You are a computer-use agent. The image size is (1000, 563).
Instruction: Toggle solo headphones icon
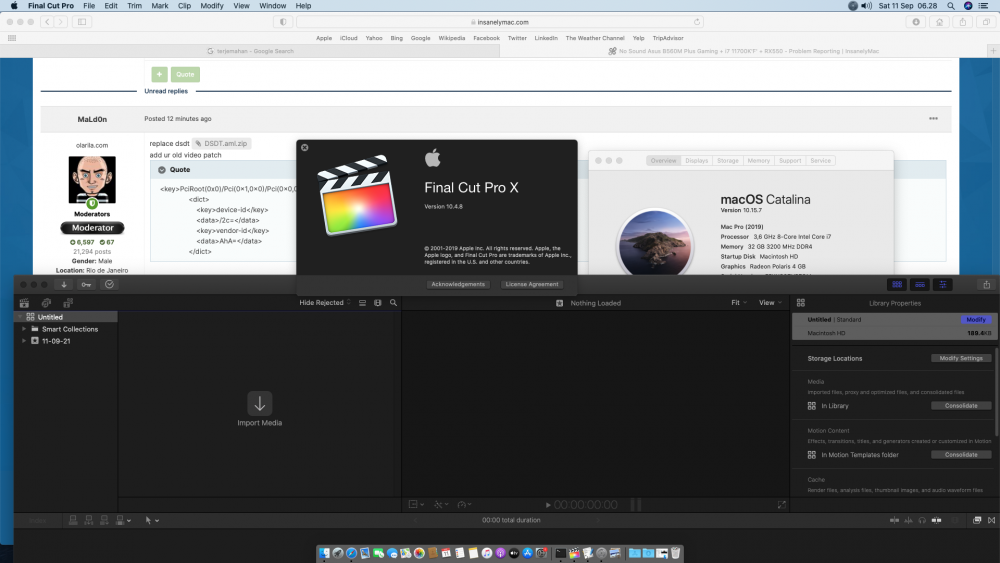(x=922, y=520)
